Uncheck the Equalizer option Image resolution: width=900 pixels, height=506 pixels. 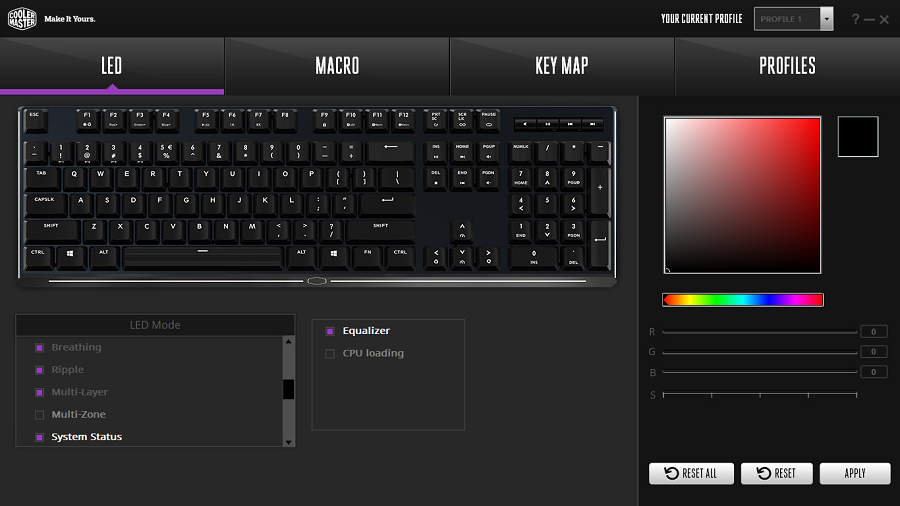click(330, 331)
